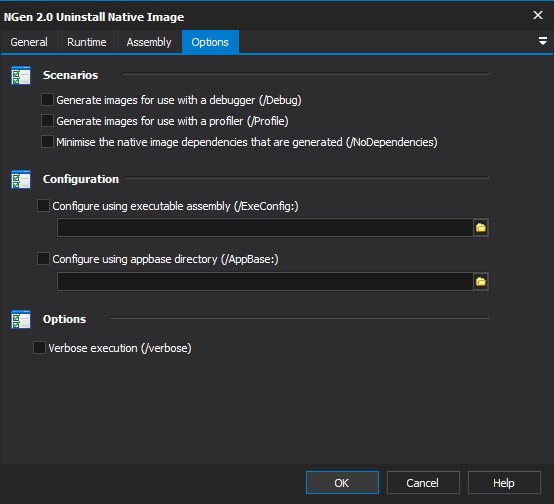Click the Configuration section icon

tap(21, 180)
